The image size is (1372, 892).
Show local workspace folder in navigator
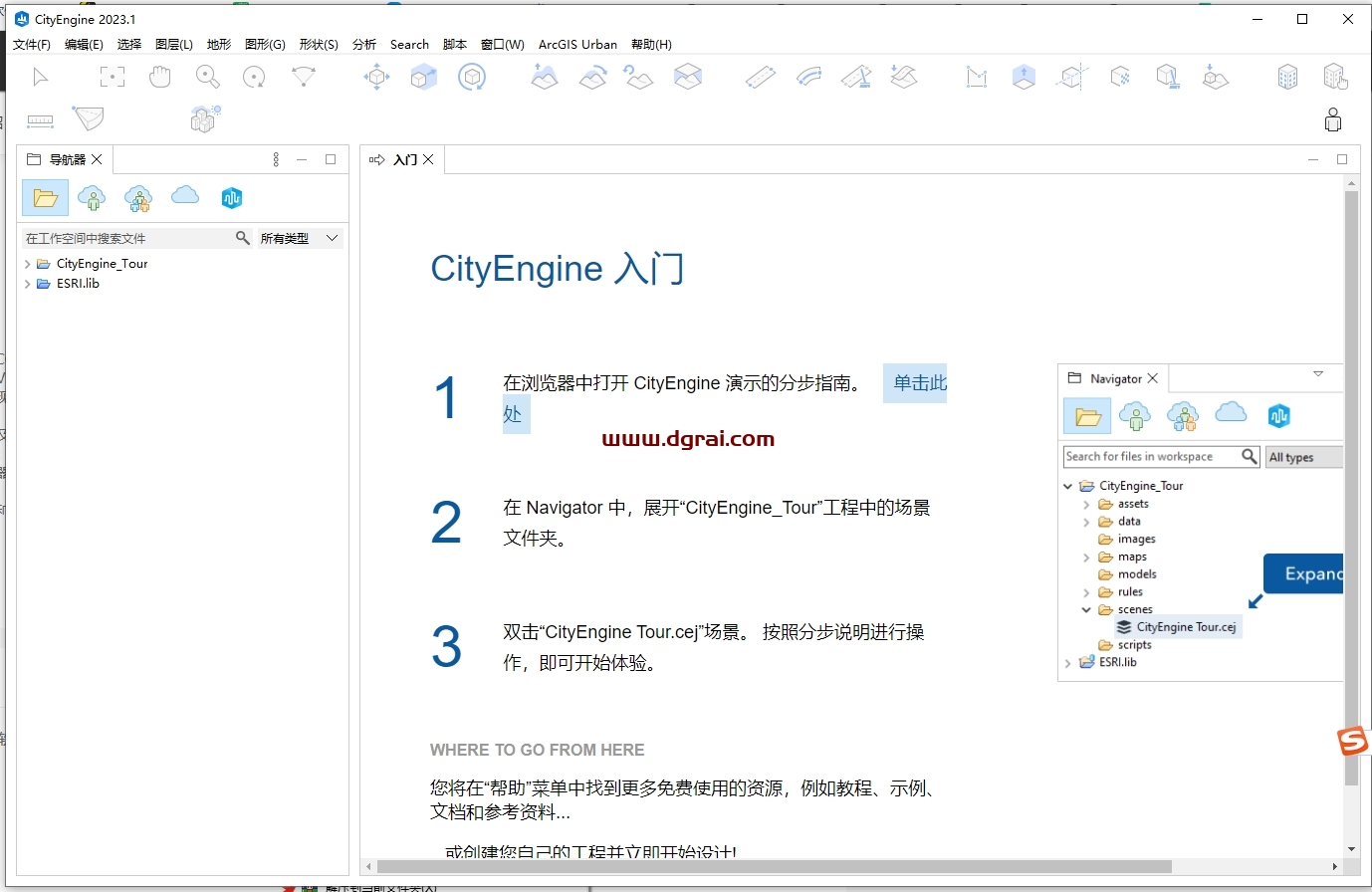(x=45, y=198)
